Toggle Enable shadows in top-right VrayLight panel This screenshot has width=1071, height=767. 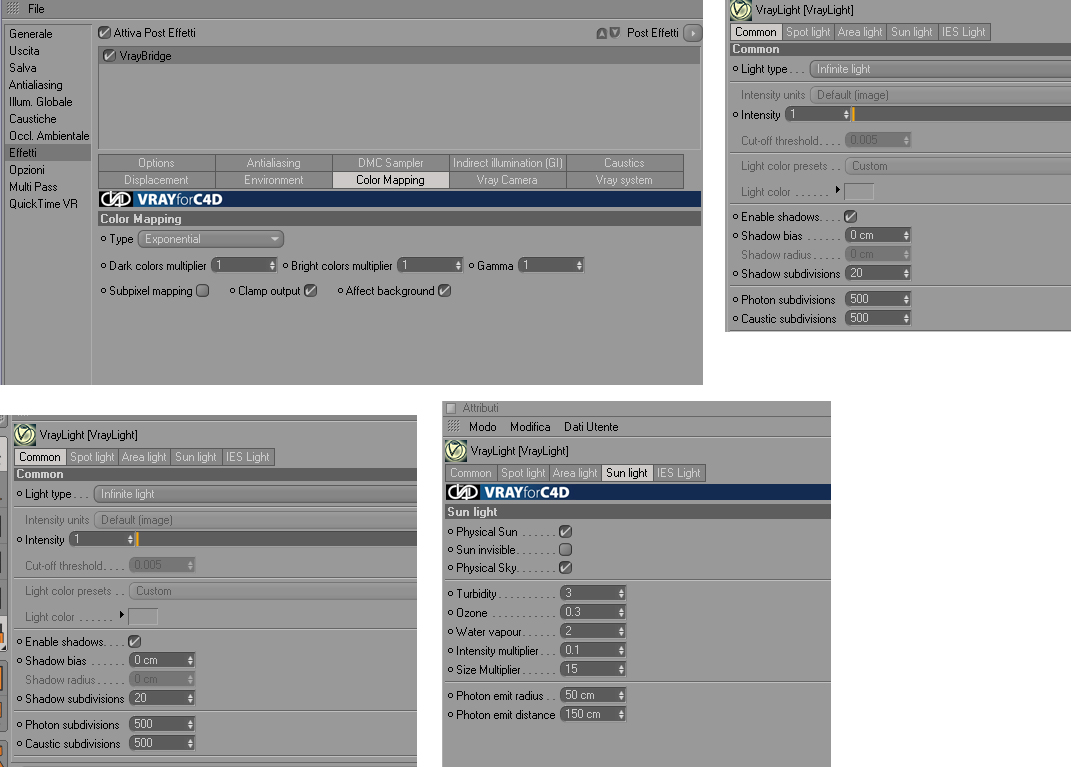pos(850,217)
